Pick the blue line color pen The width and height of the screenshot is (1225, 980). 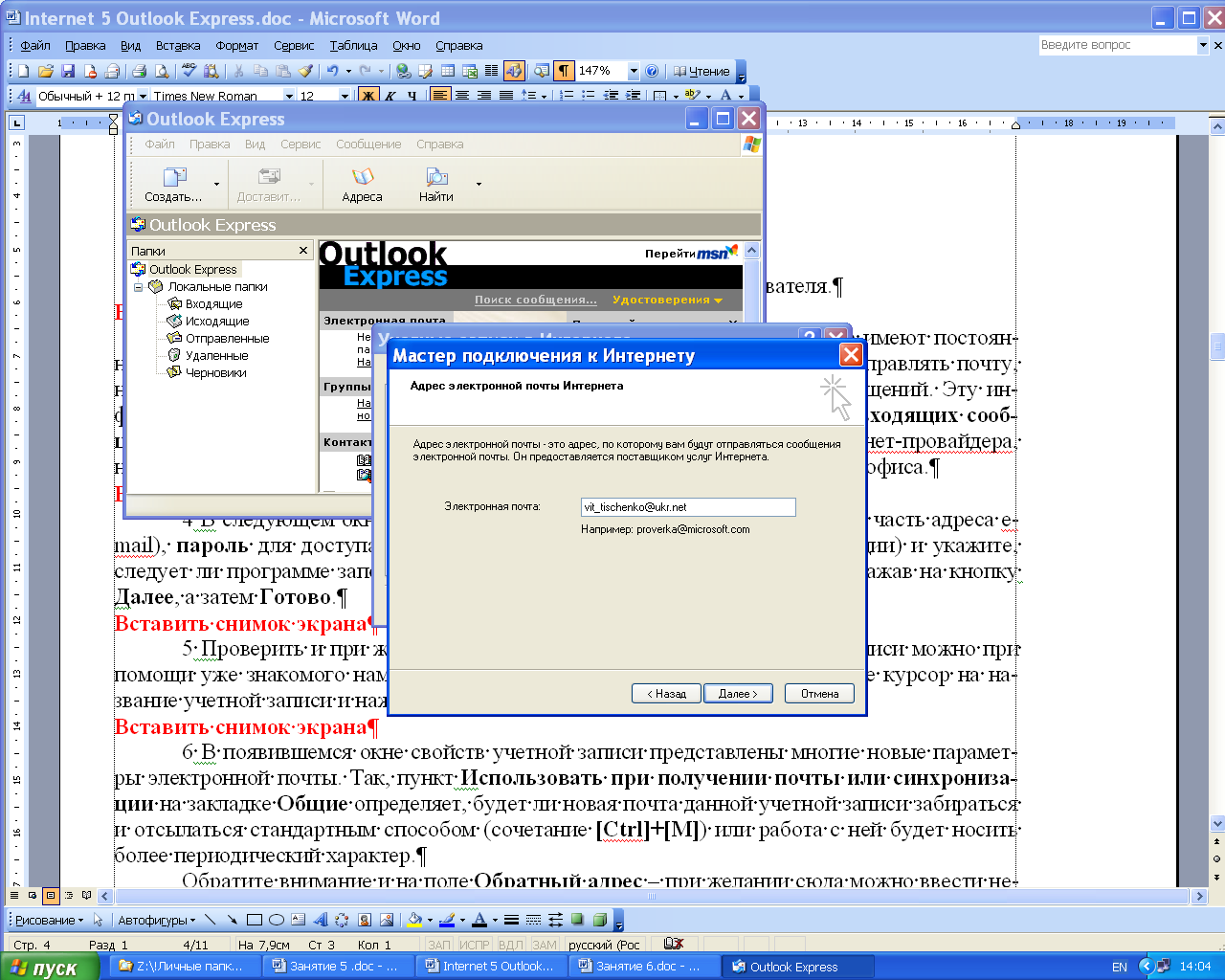(447, 920)
